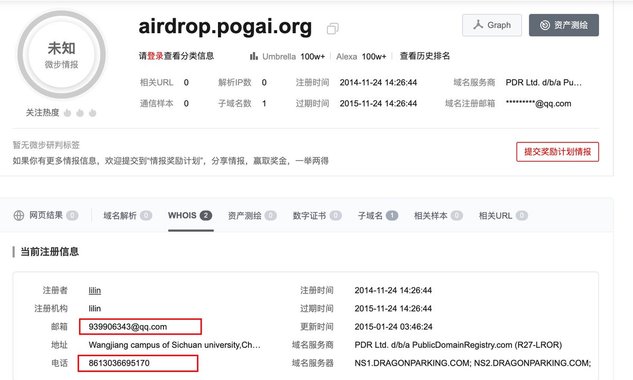Click the Umbrella ranking bar chart icon
This screenshot has width=633, height=380.
pyautogui.click(x=254, y=56)
